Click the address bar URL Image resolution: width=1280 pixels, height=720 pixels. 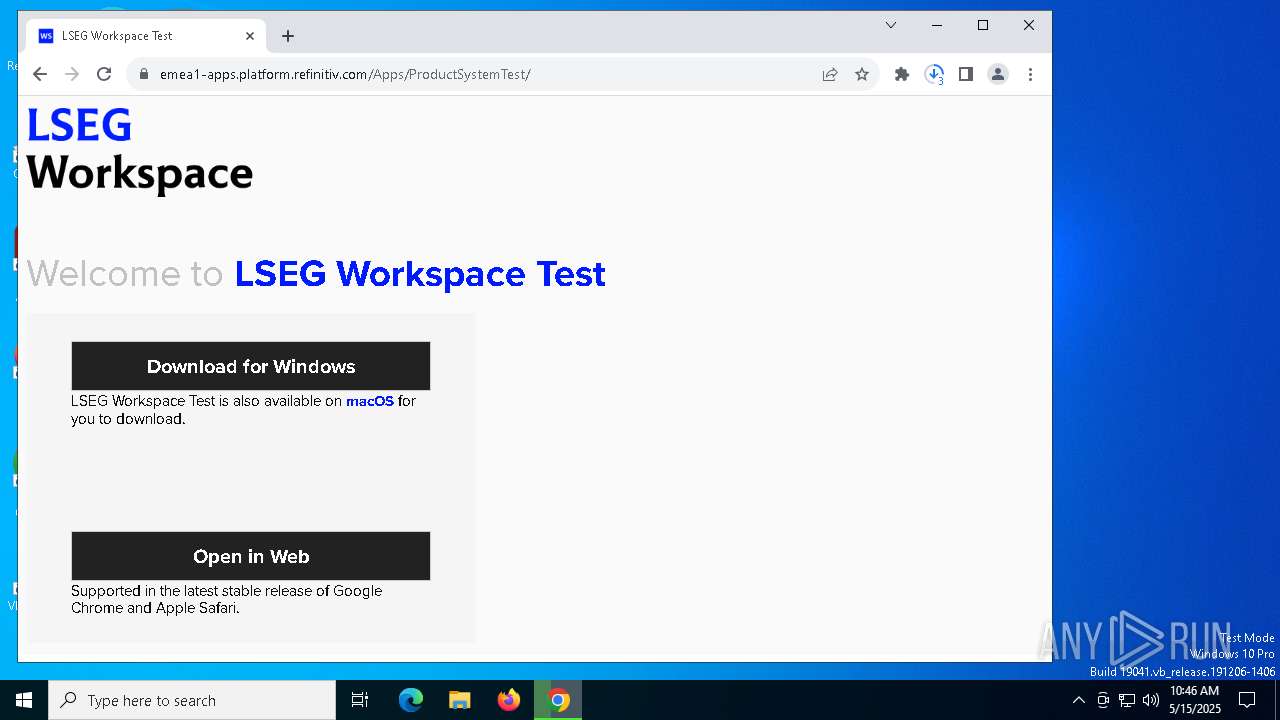(x=345, y=74)
